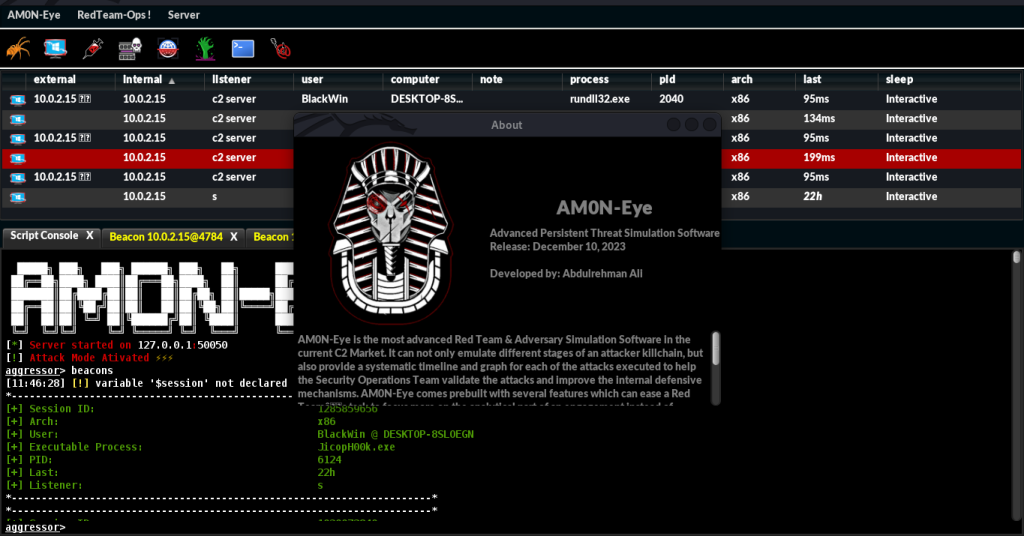Viewport: 1024px width, 536px height.
Task: Click the blue terminal prompt icon
Action: tap(243, 49)
